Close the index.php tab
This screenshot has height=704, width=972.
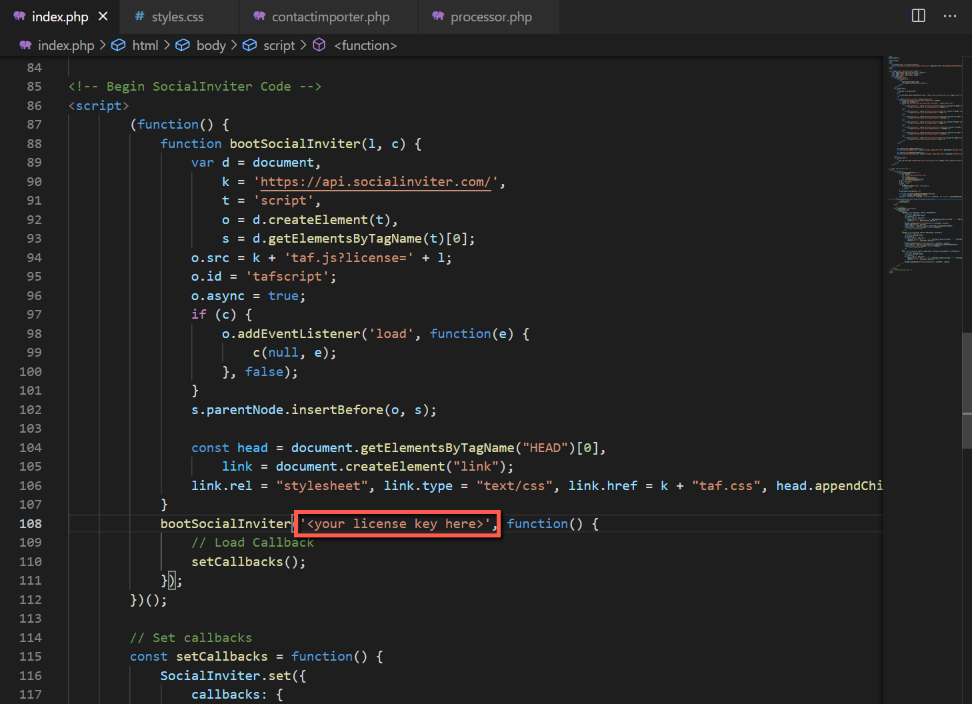103,17
